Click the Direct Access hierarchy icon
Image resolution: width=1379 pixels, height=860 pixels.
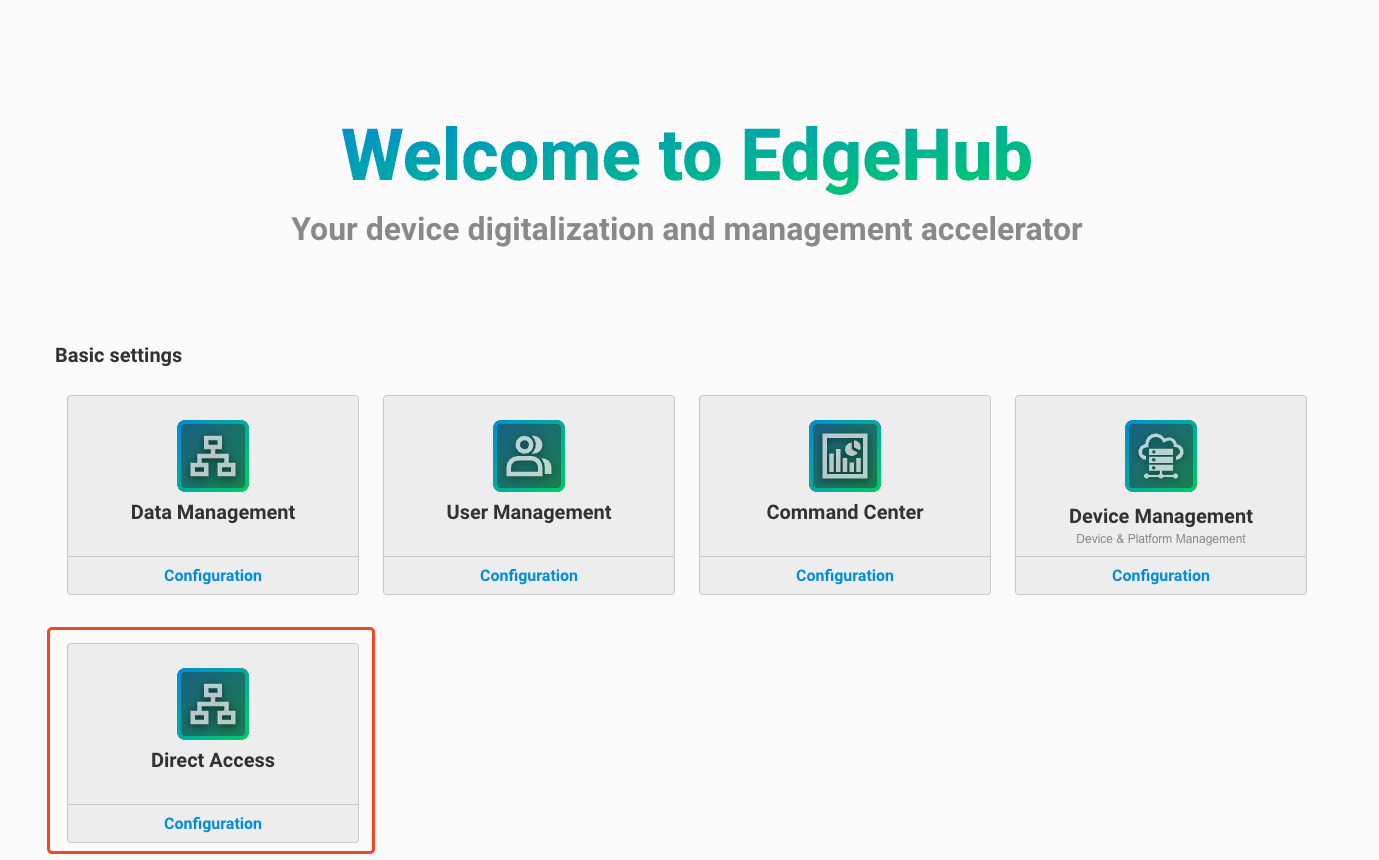pos(213,704)
